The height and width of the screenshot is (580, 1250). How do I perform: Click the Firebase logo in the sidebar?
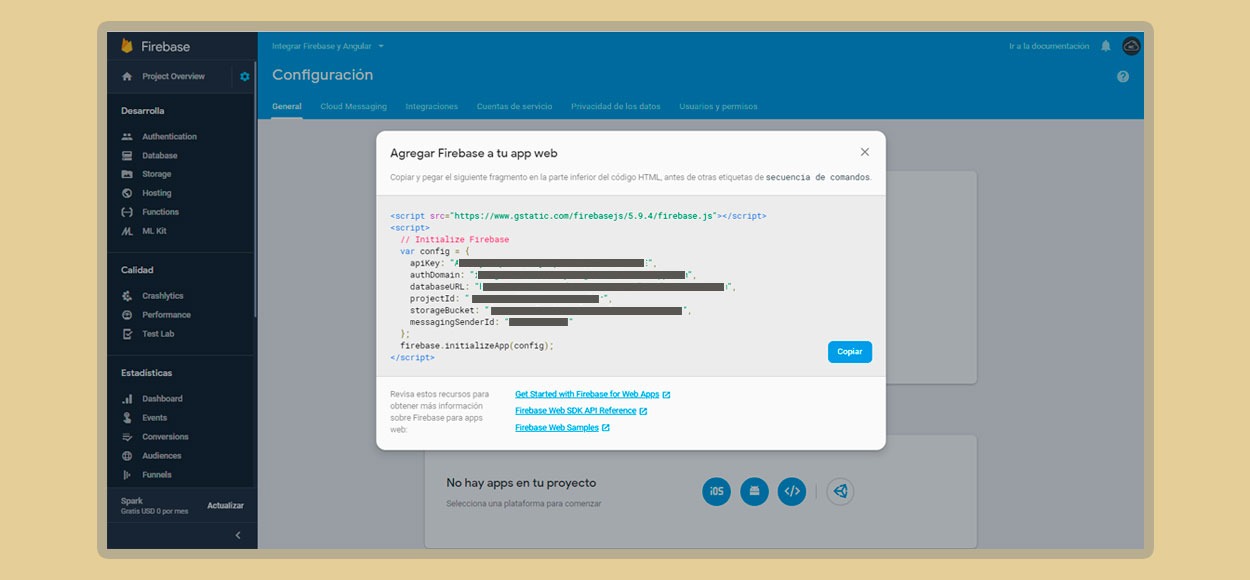point(155,46)
